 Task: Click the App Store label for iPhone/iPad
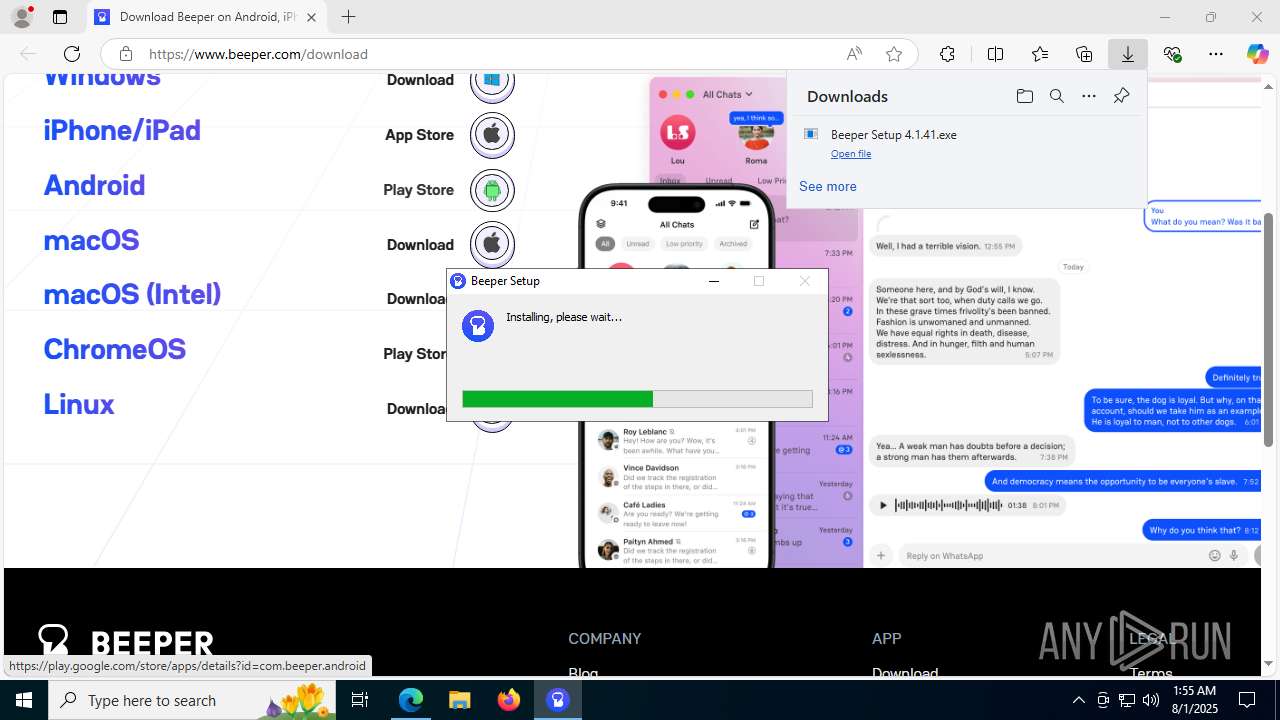(x=419, y=135)
